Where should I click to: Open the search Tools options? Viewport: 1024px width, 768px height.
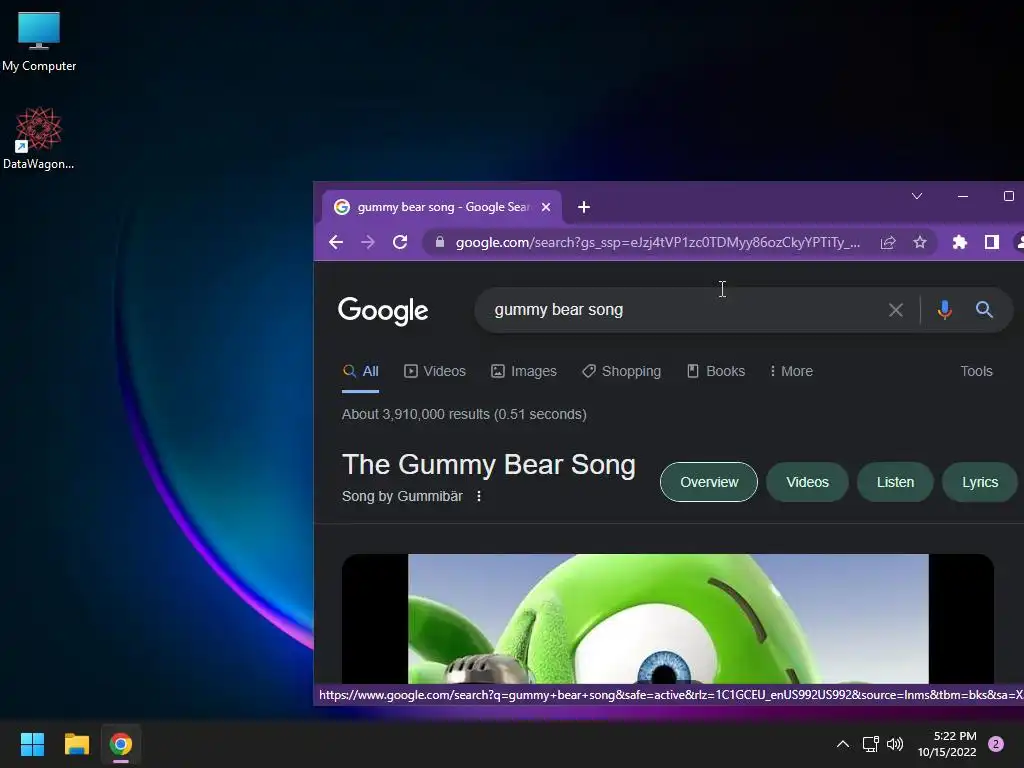pos(976,371)
